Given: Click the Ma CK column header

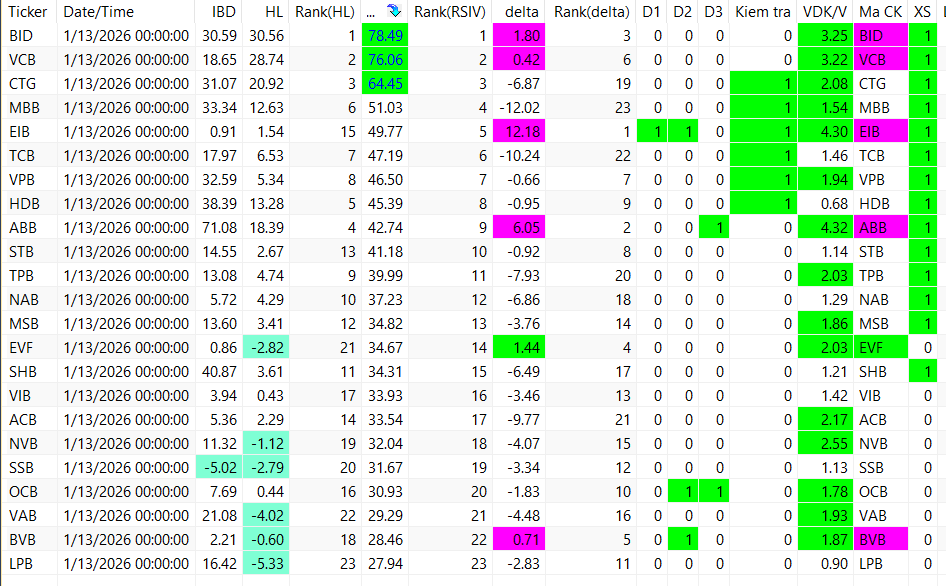Looking at the screenshot, I should 880,11.
